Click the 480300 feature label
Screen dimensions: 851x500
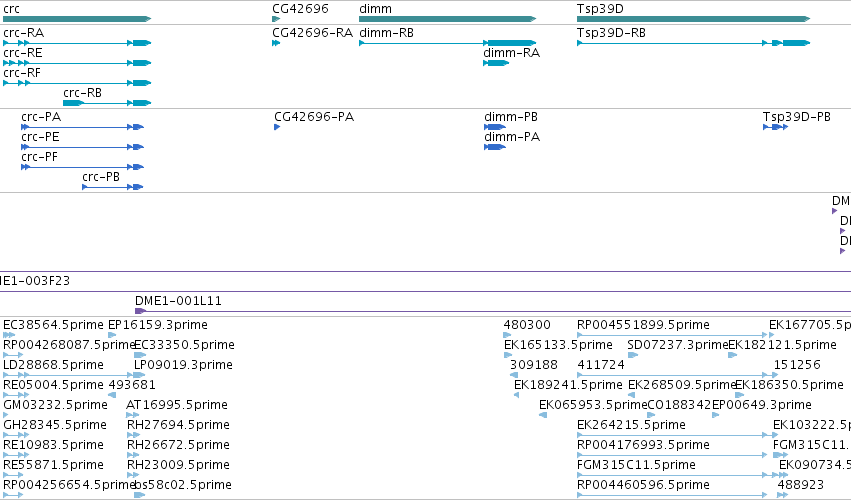coord(527,325)
